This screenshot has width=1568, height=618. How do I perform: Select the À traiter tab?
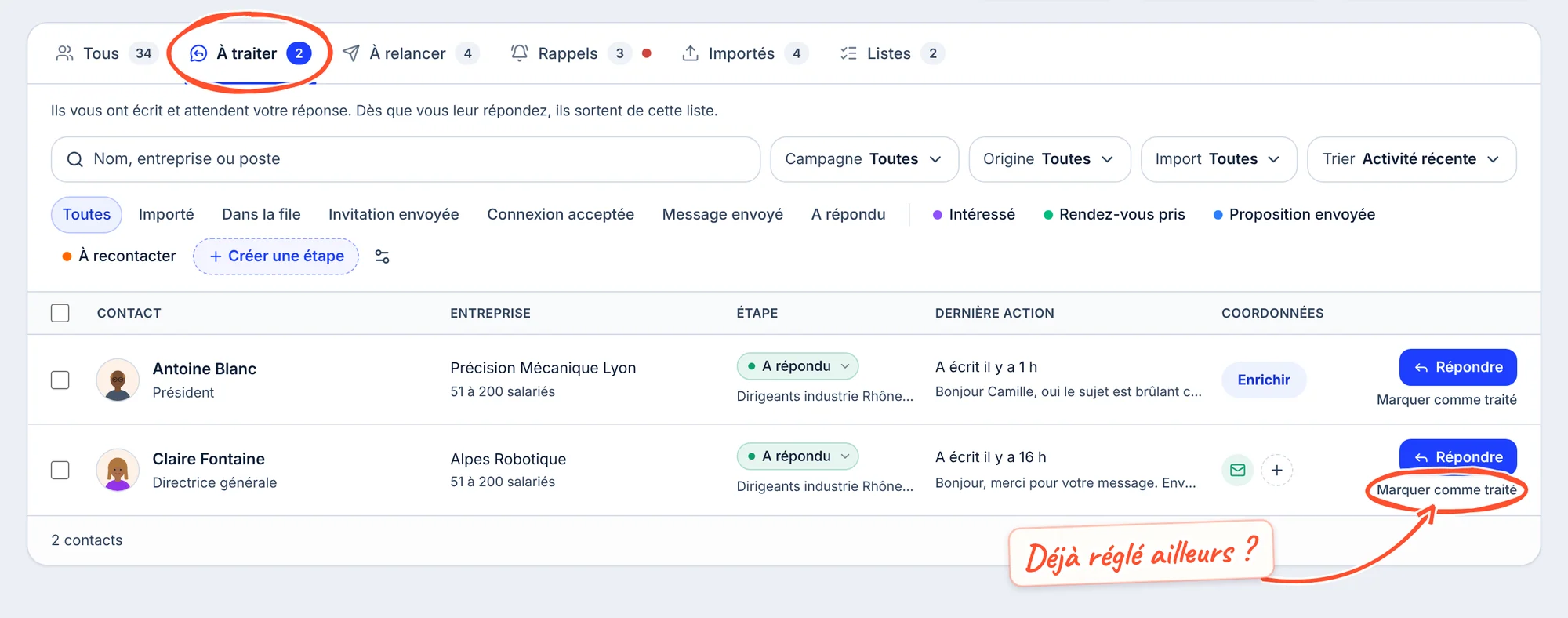251,53
